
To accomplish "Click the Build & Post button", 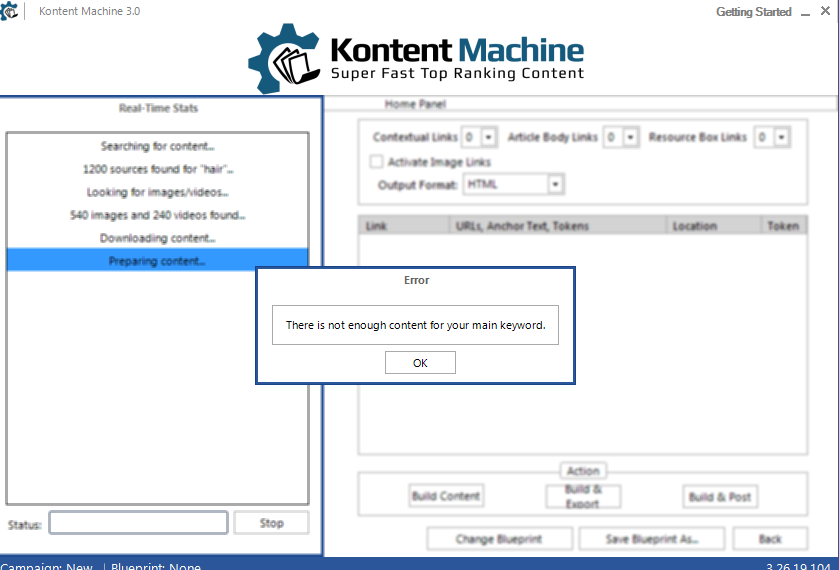I will pos(720,497).
